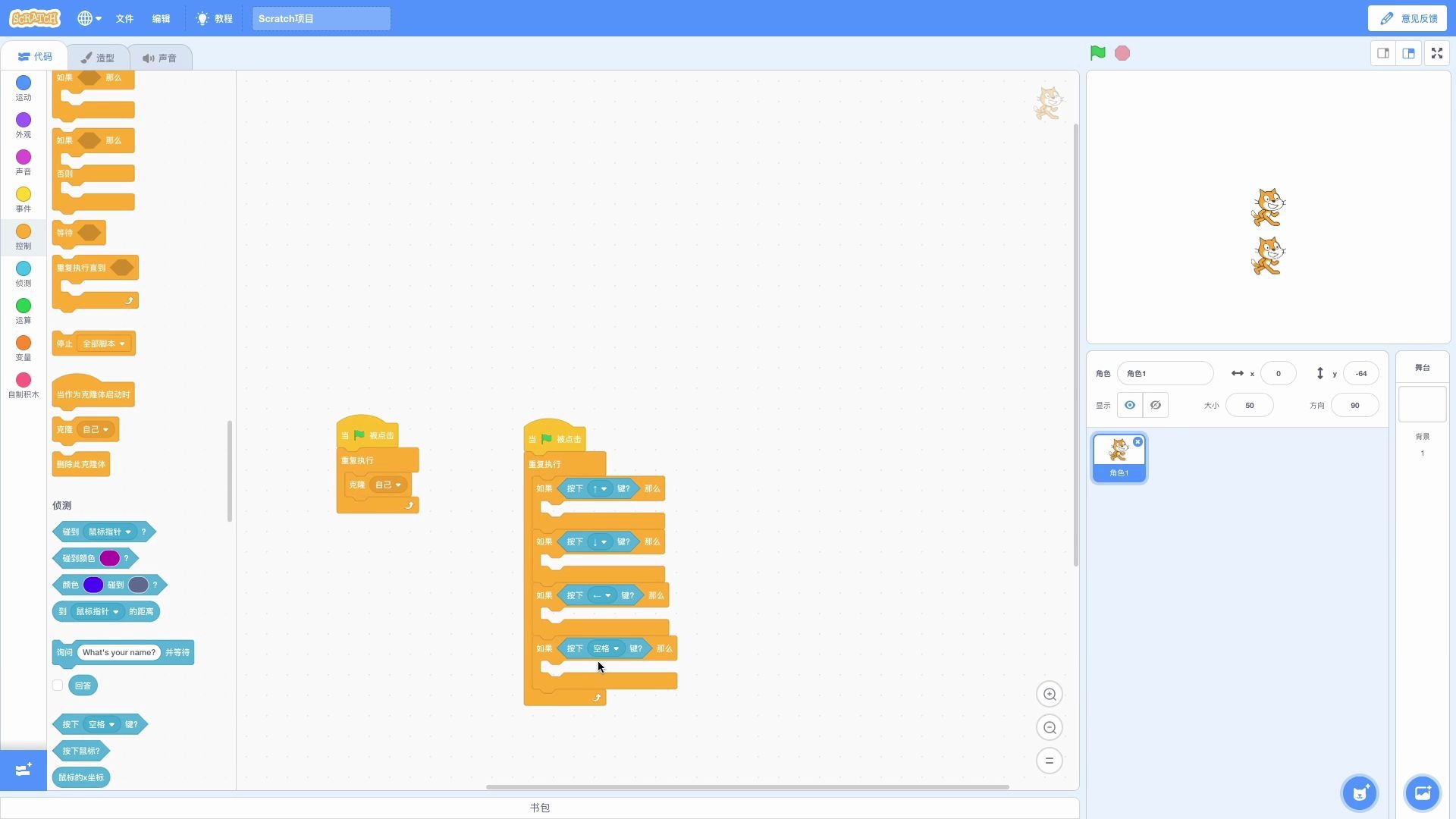1456x819 pixels.
Task: Show sprite using the eye icon
Action: coord(1130,405)
